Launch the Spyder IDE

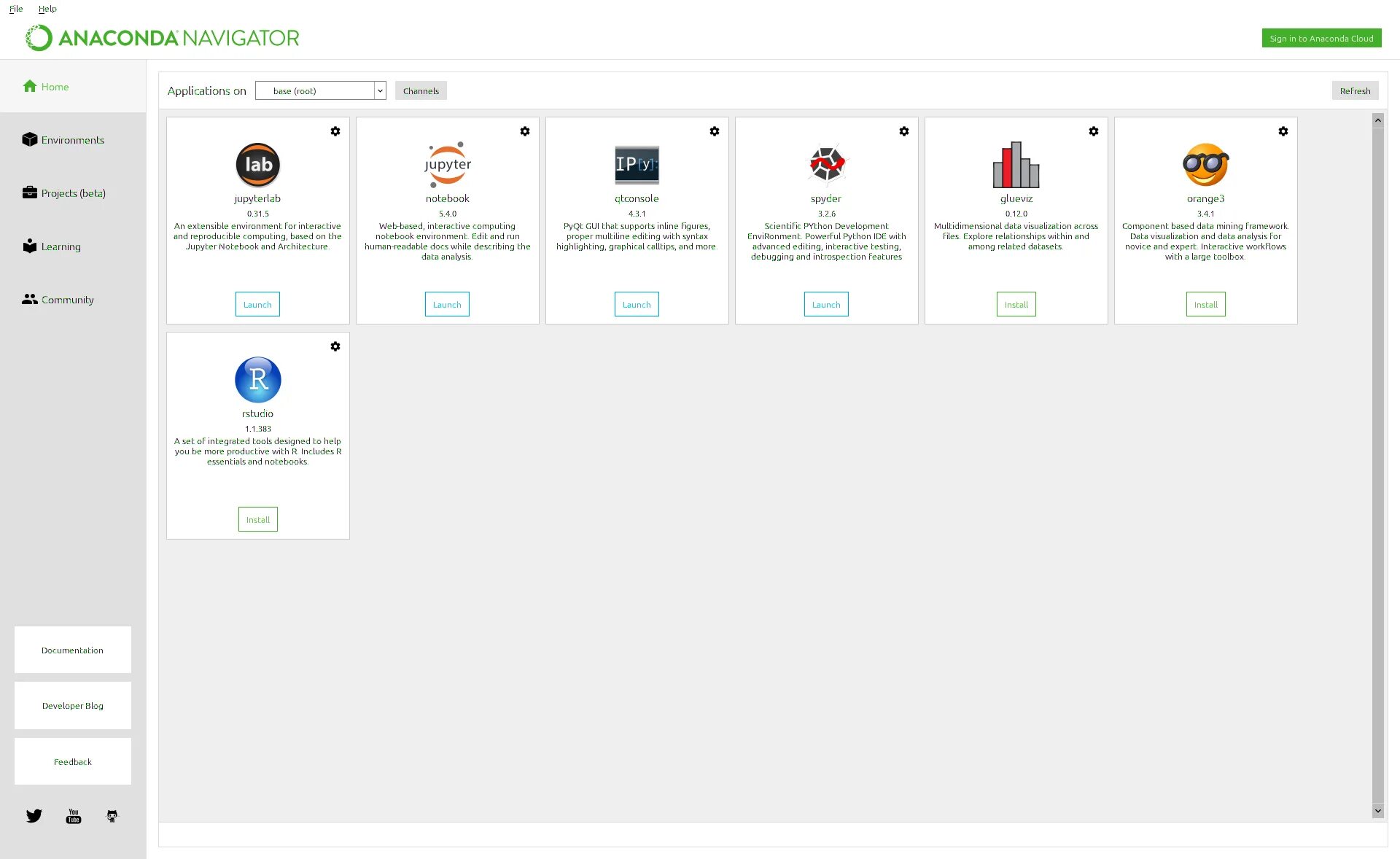(826, 303)
